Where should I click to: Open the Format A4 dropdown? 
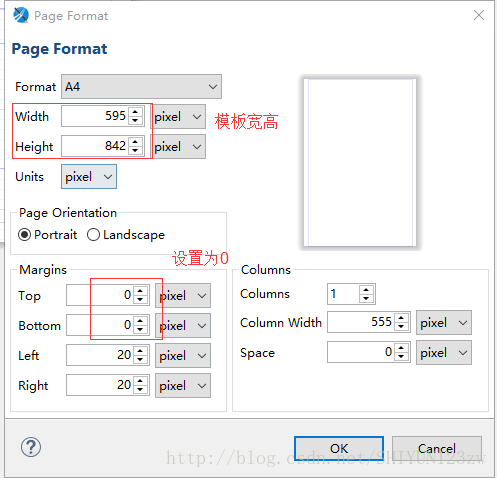click(141, 87)
